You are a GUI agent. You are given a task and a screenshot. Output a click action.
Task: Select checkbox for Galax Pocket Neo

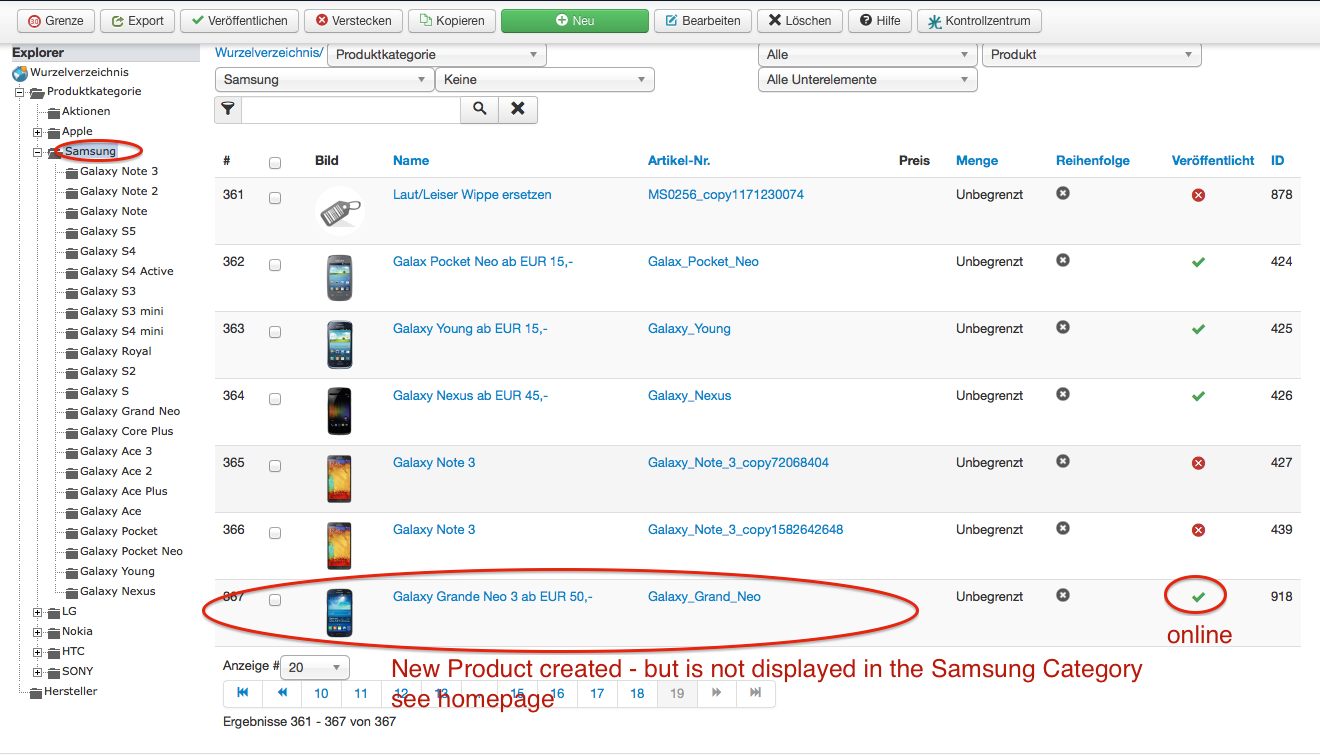click(x=275, y=266)
